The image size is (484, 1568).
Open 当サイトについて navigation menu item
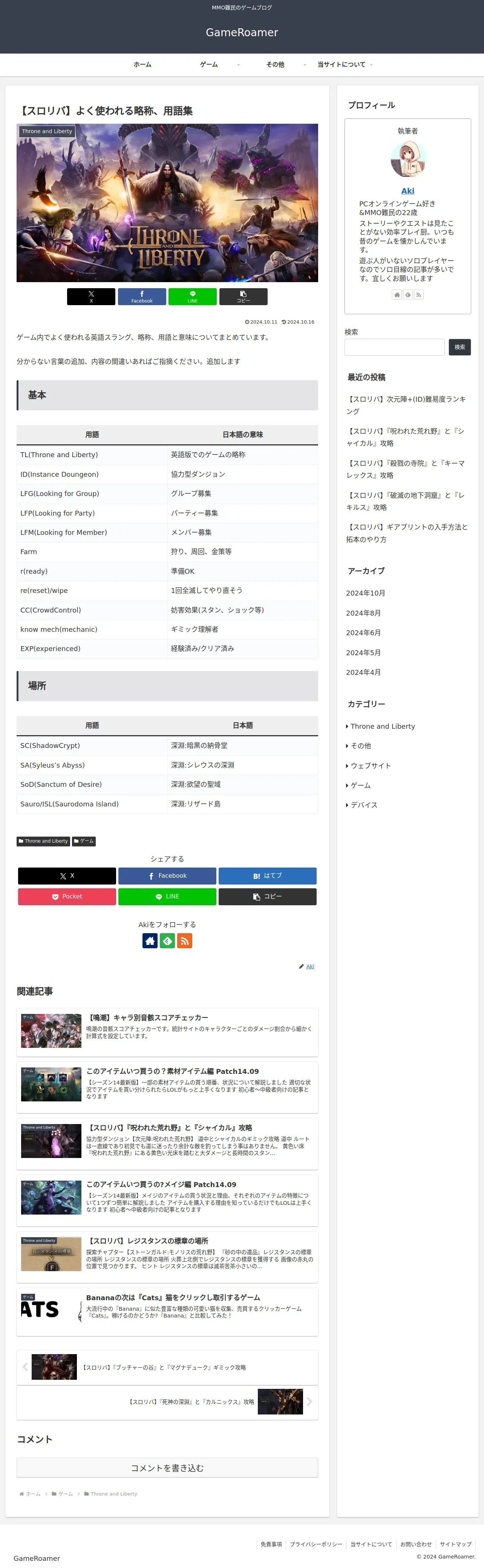pyautogui.click(x=341, y=65)
